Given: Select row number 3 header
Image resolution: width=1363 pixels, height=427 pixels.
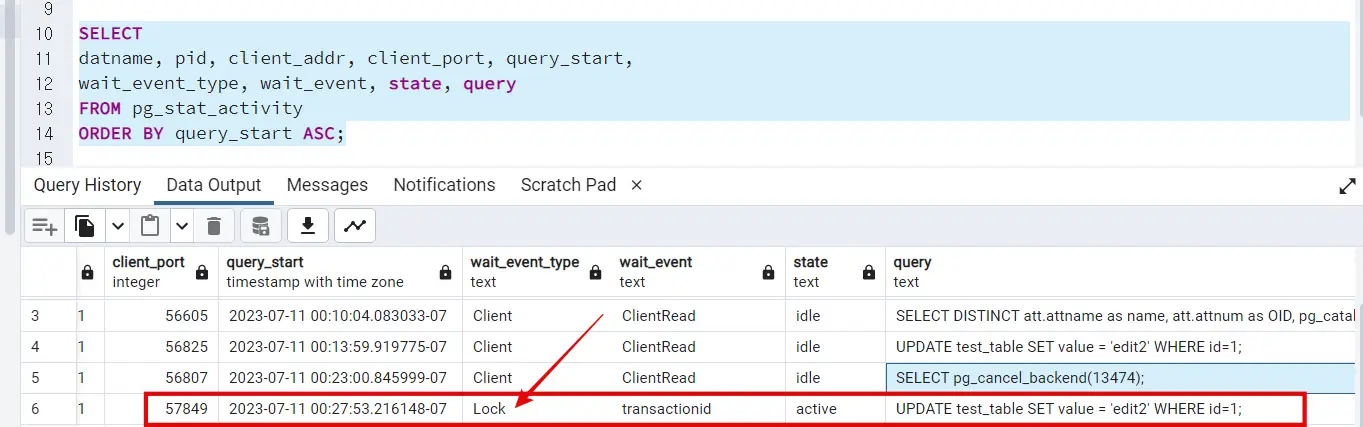Looking at the screenshot, I should [49, 316].
